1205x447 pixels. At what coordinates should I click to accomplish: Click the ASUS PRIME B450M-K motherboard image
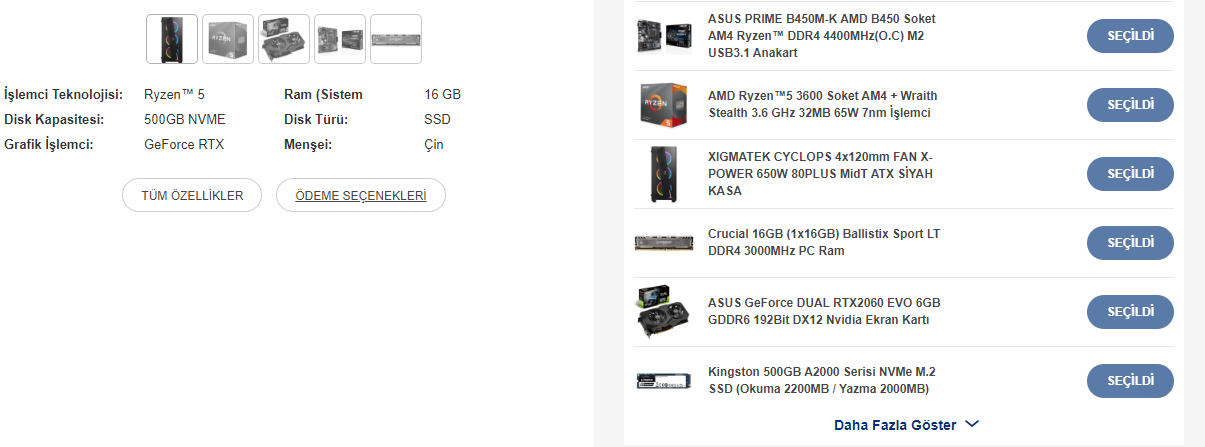(663, 36)
